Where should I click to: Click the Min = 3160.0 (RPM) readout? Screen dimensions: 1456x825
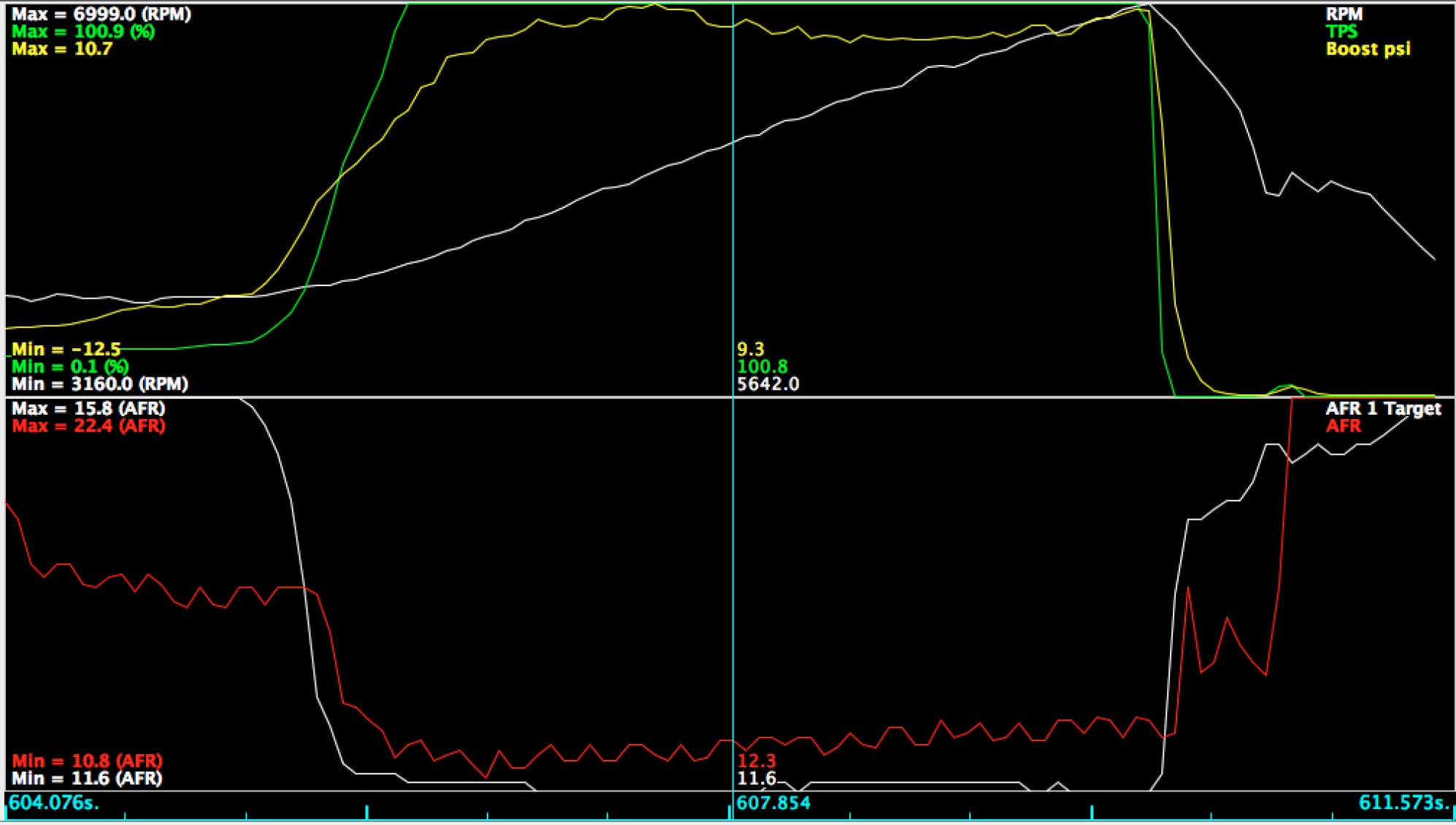click(x=100, y=384)
